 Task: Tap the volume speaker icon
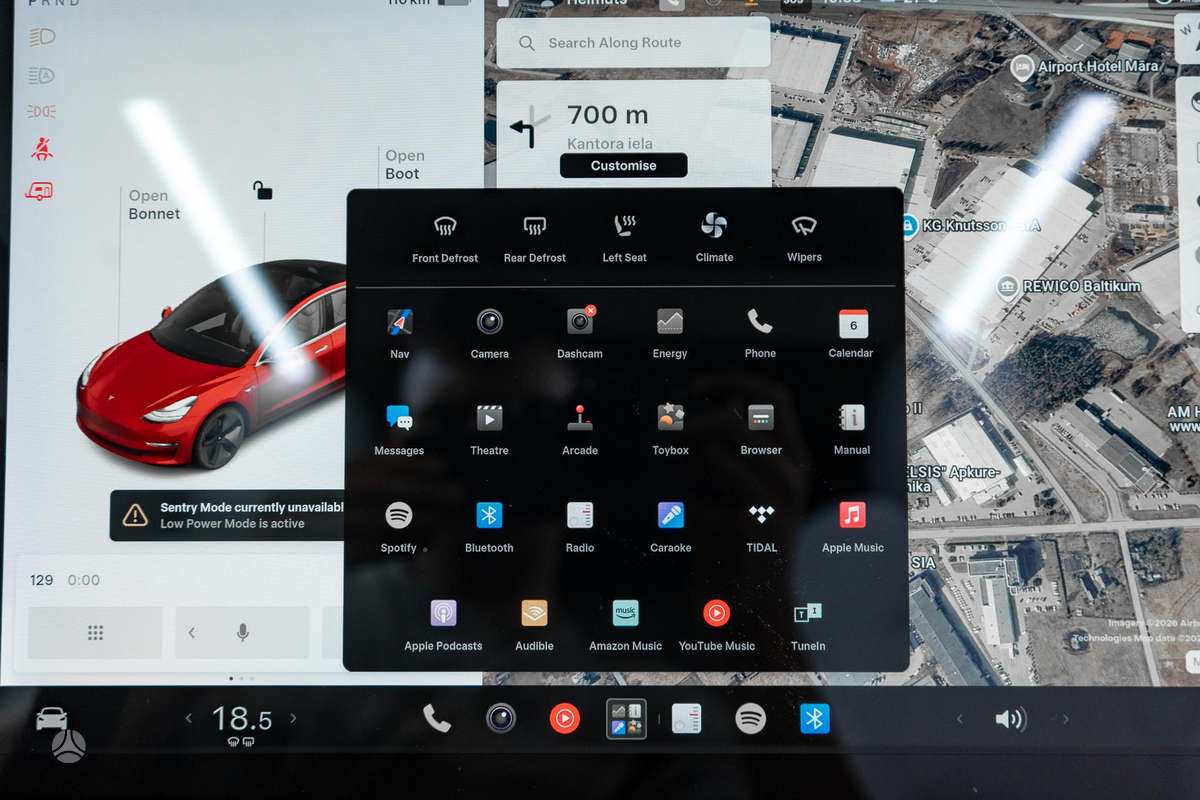pos(1010,719)
